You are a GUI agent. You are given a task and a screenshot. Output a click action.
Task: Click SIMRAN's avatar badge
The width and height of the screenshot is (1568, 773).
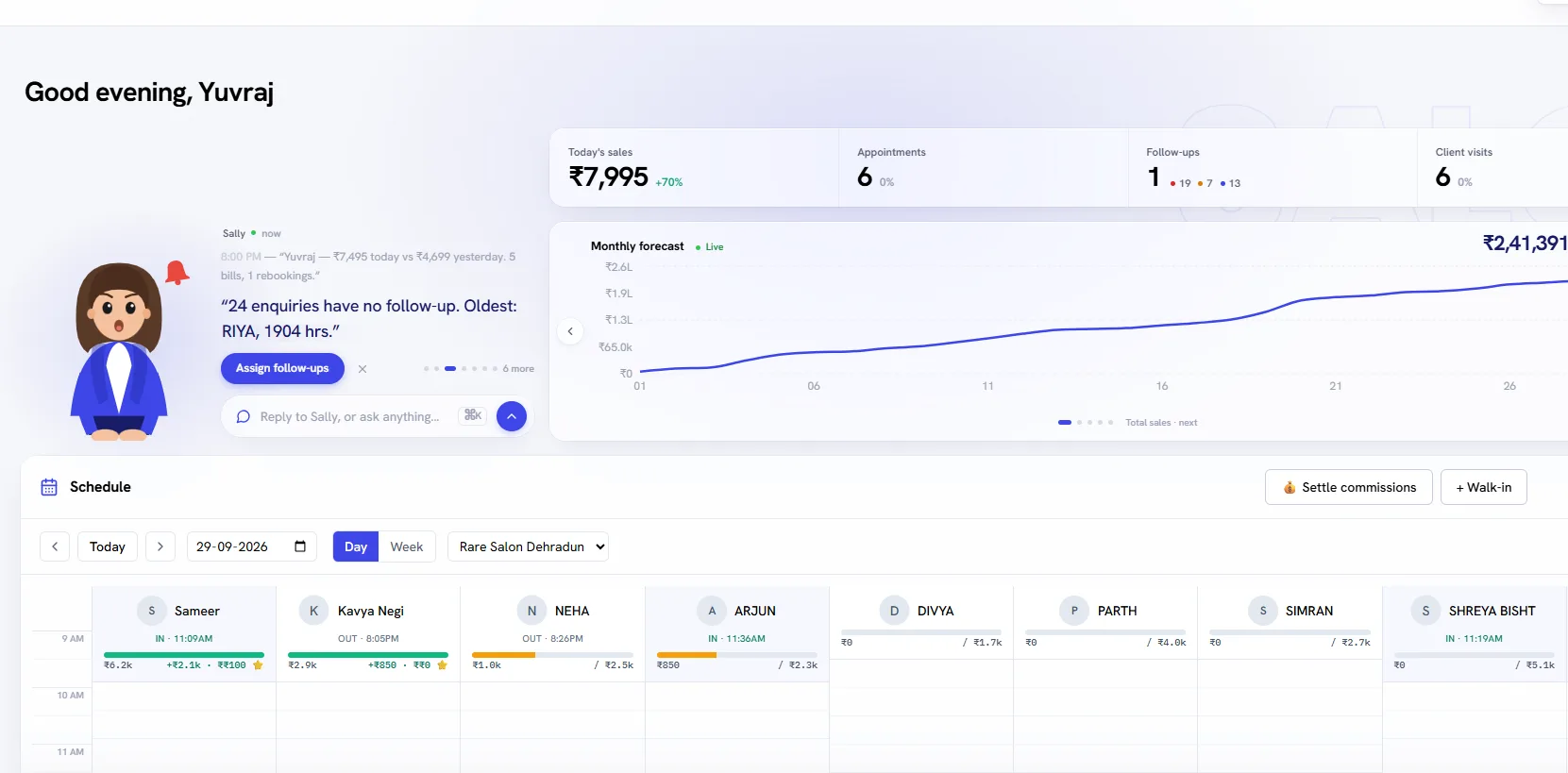1262,611
